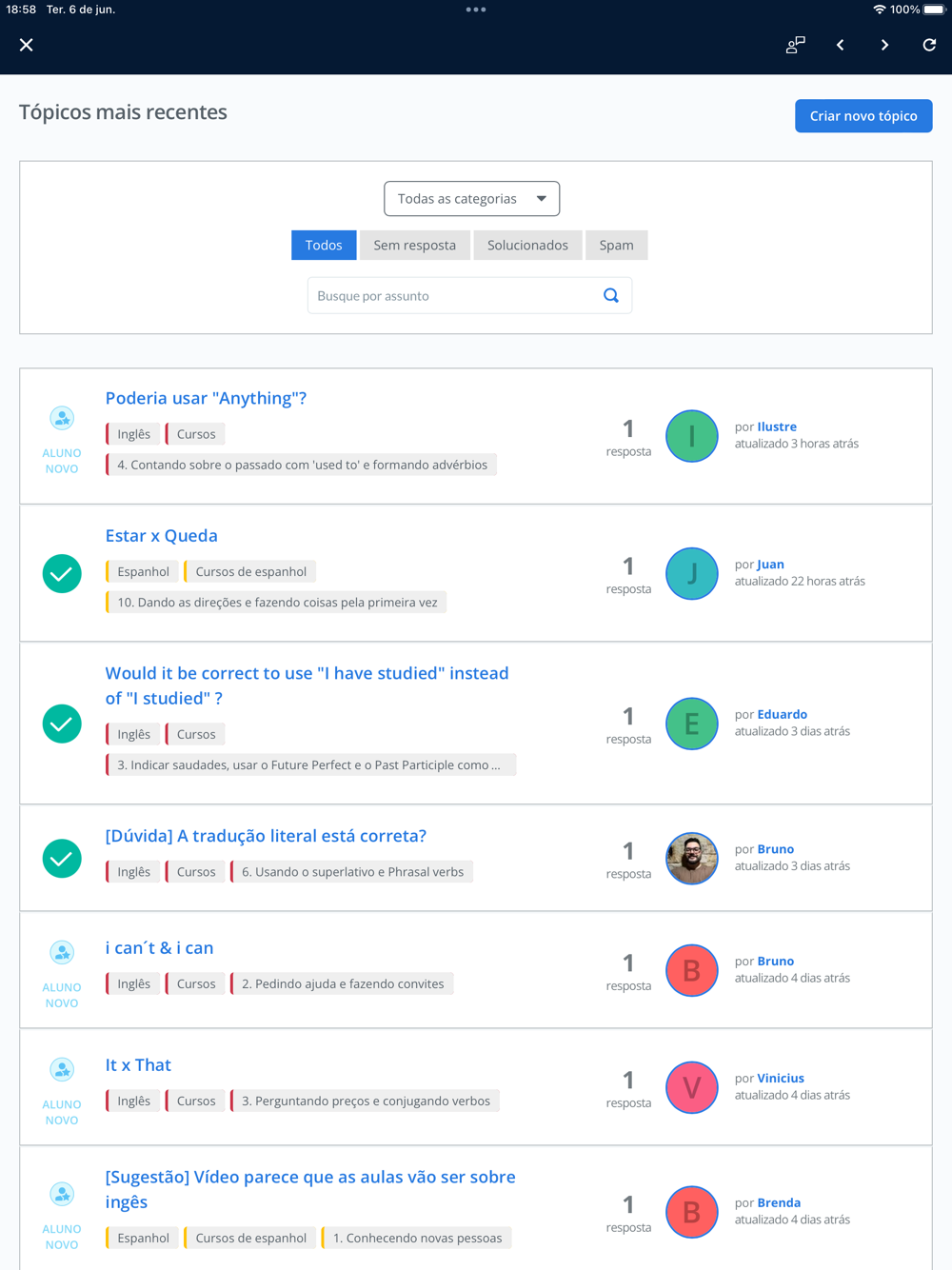
Task: Open topic 'It x That'
Action: pyautogui.click(x=138, y=1065)
